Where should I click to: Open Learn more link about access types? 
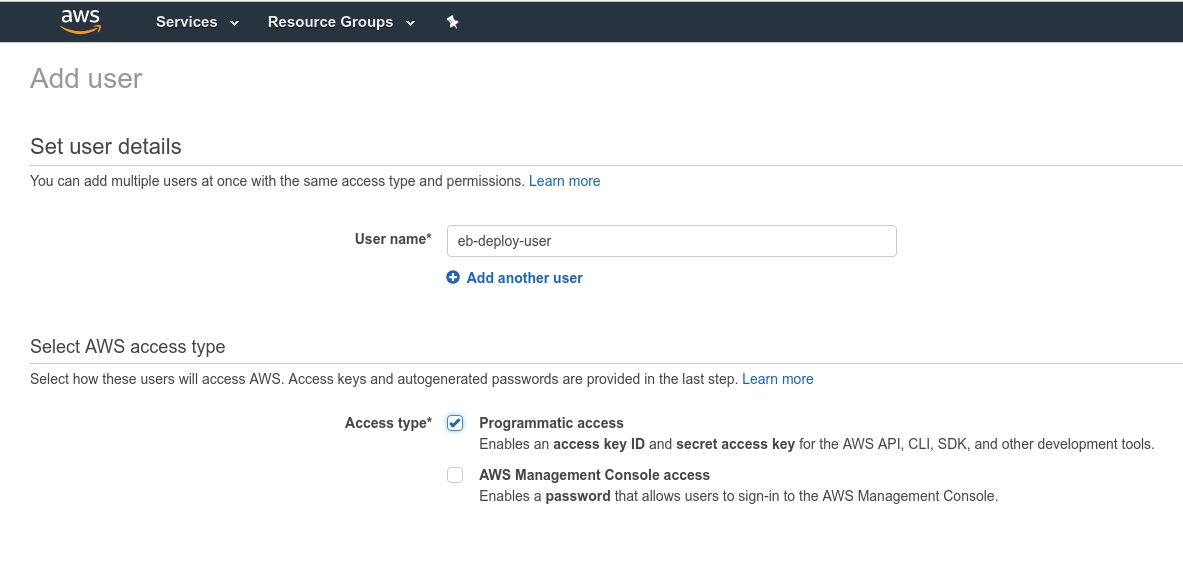click(777, 379)
